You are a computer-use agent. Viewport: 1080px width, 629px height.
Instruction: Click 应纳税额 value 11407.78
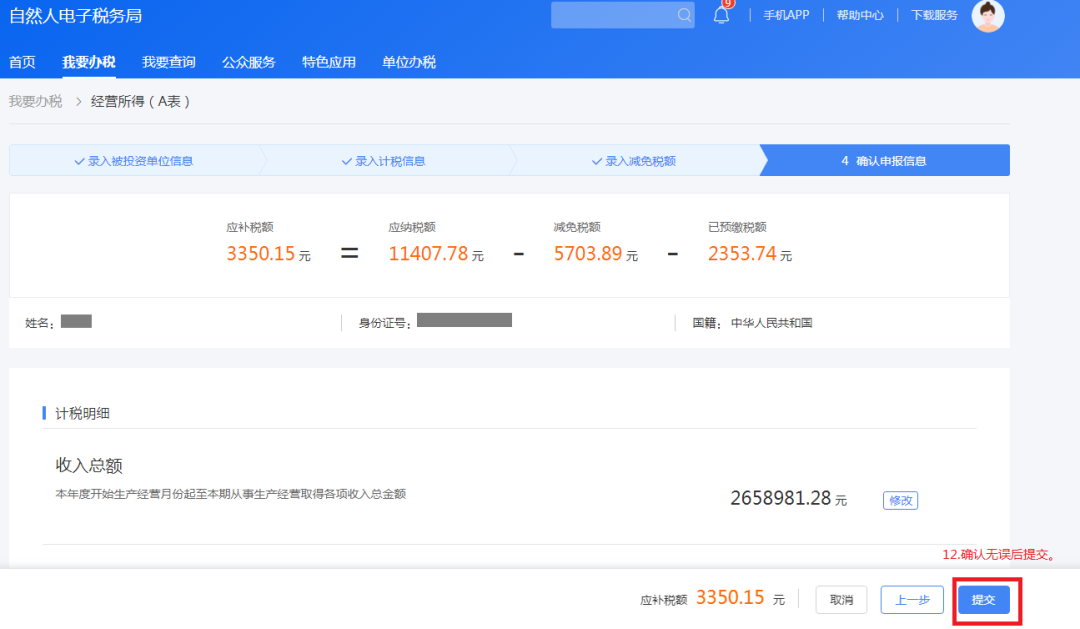point(428,254)
